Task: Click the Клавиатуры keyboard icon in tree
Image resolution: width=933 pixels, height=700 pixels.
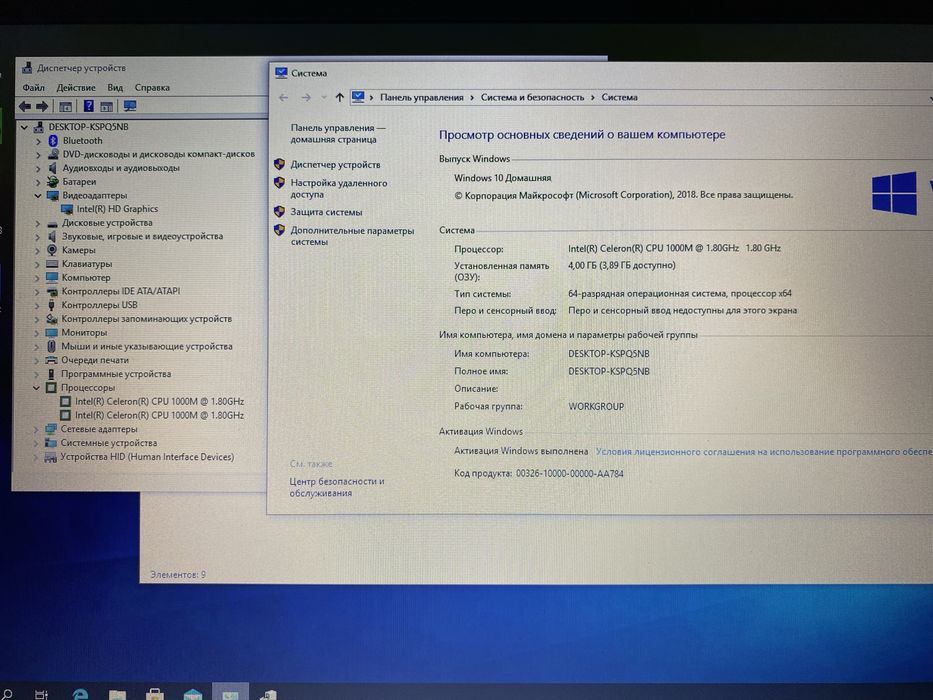Action: click(52, 264)
